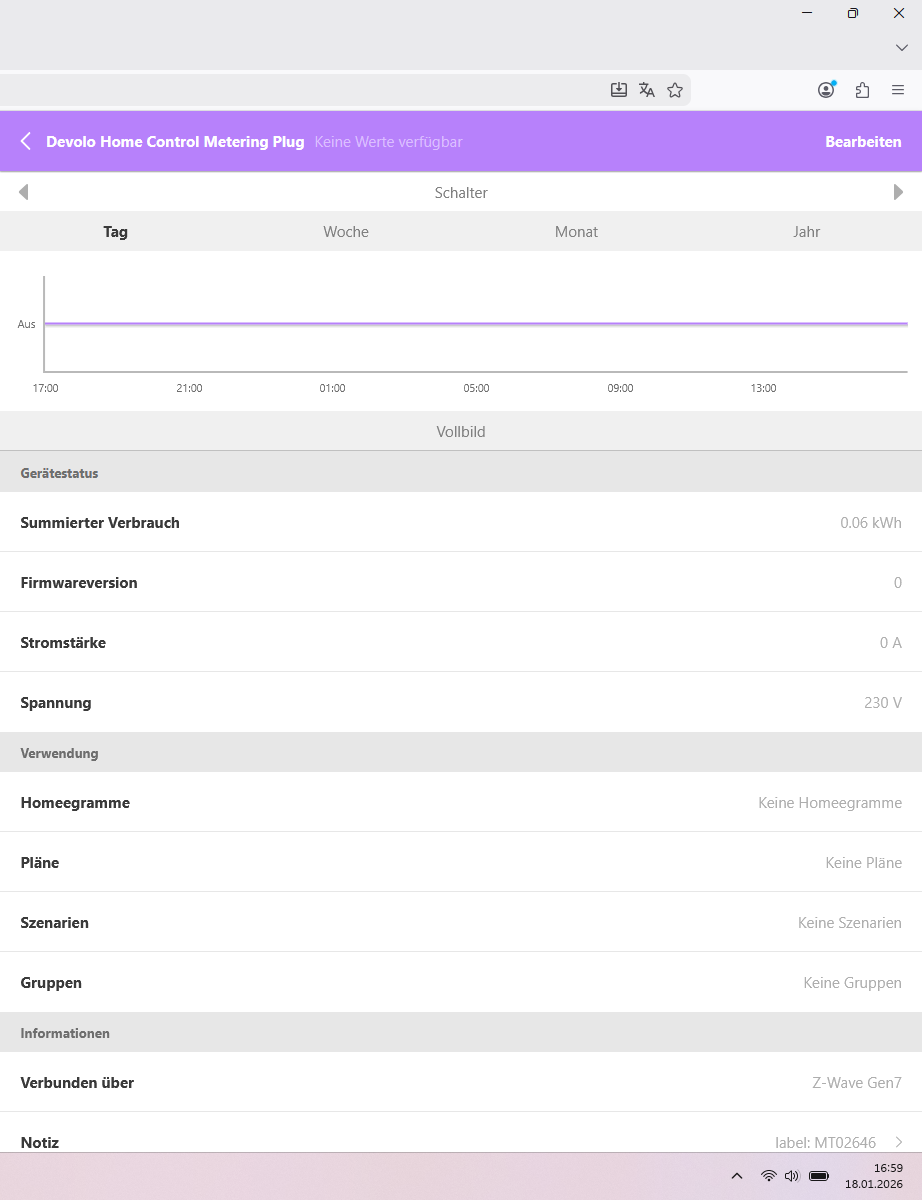This screenshot has width=922, height=1200.
Task: Open the browser extensions puzzle icon
Action: pyautogui.click(x=862, y=90)
